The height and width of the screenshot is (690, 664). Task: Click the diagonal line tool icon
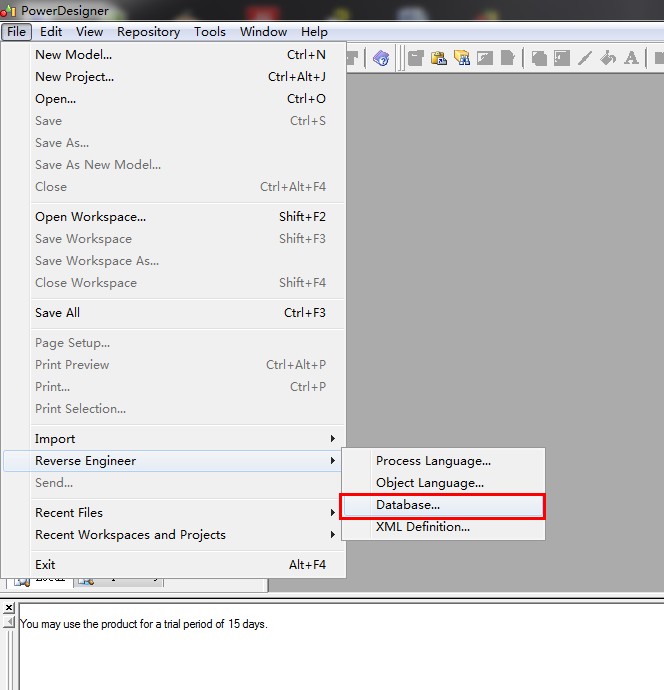[x=585, y=58]
